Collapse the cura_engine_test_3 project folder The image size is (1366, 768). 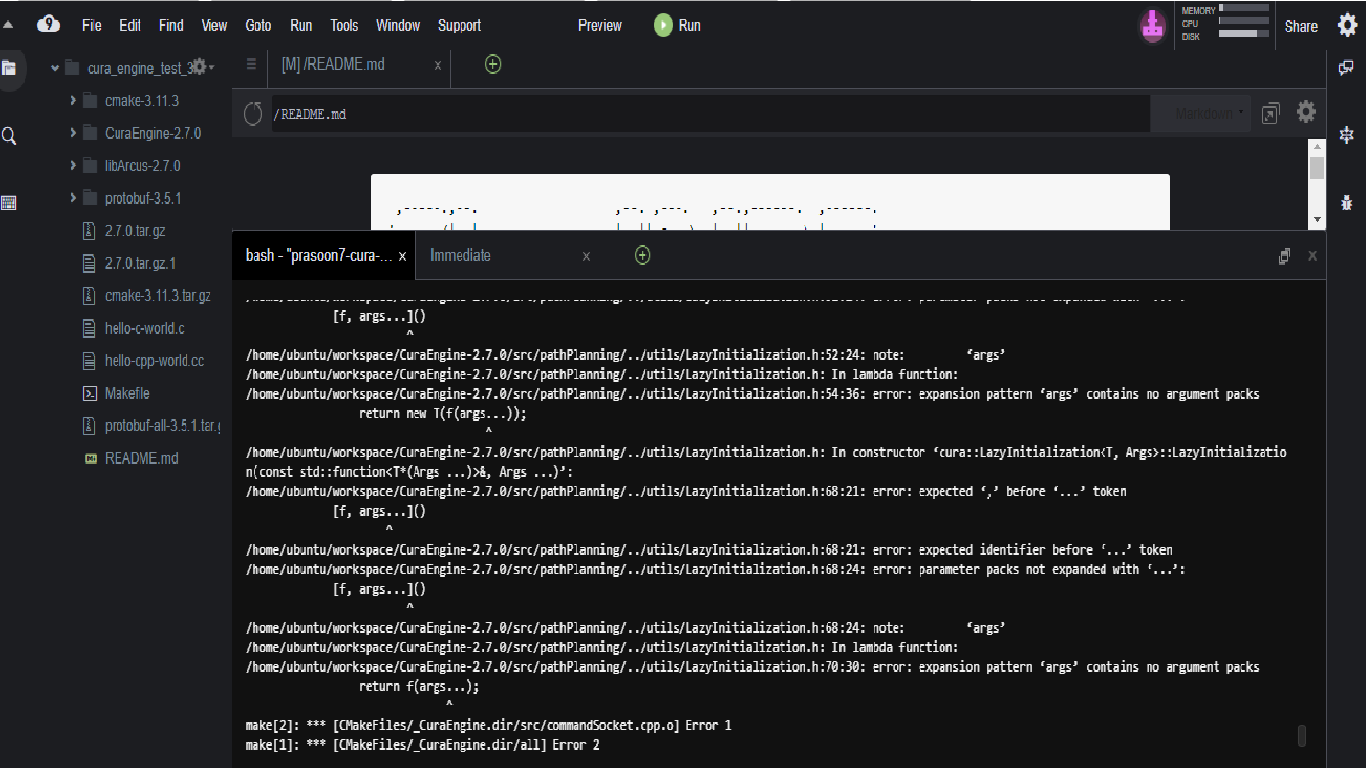point(55,67)
